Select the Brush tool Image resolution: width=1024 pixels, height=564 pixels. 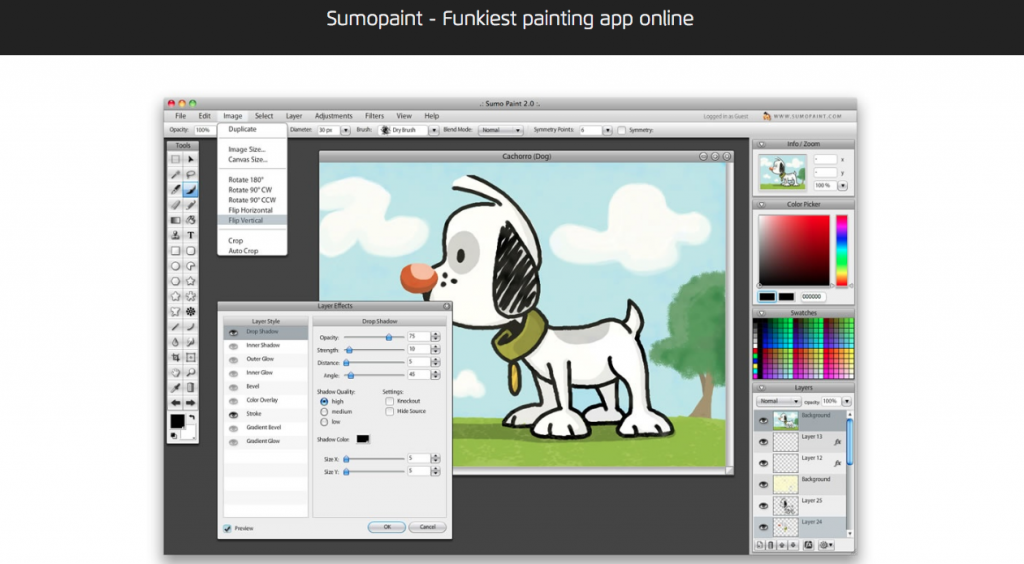click(x=190, y=189)
